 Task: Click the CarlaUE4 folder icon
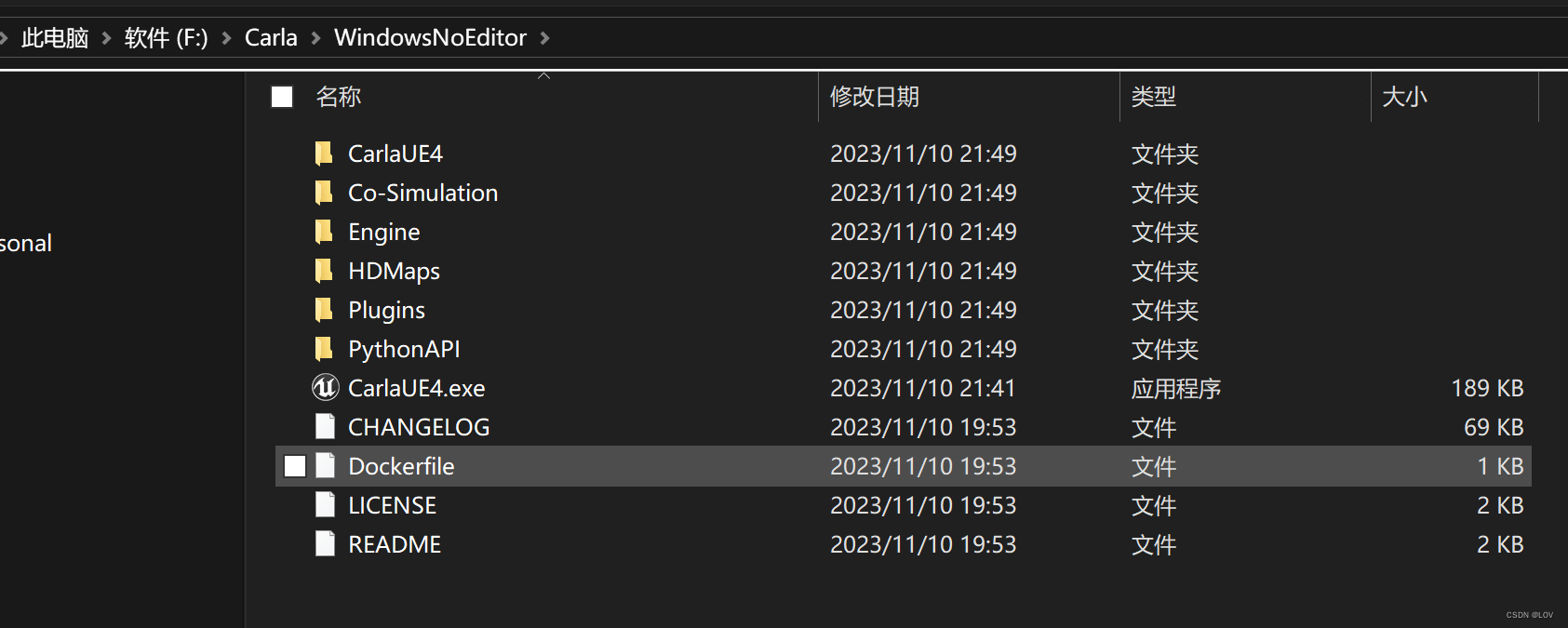pyautogui.click(x=324, y=154)
